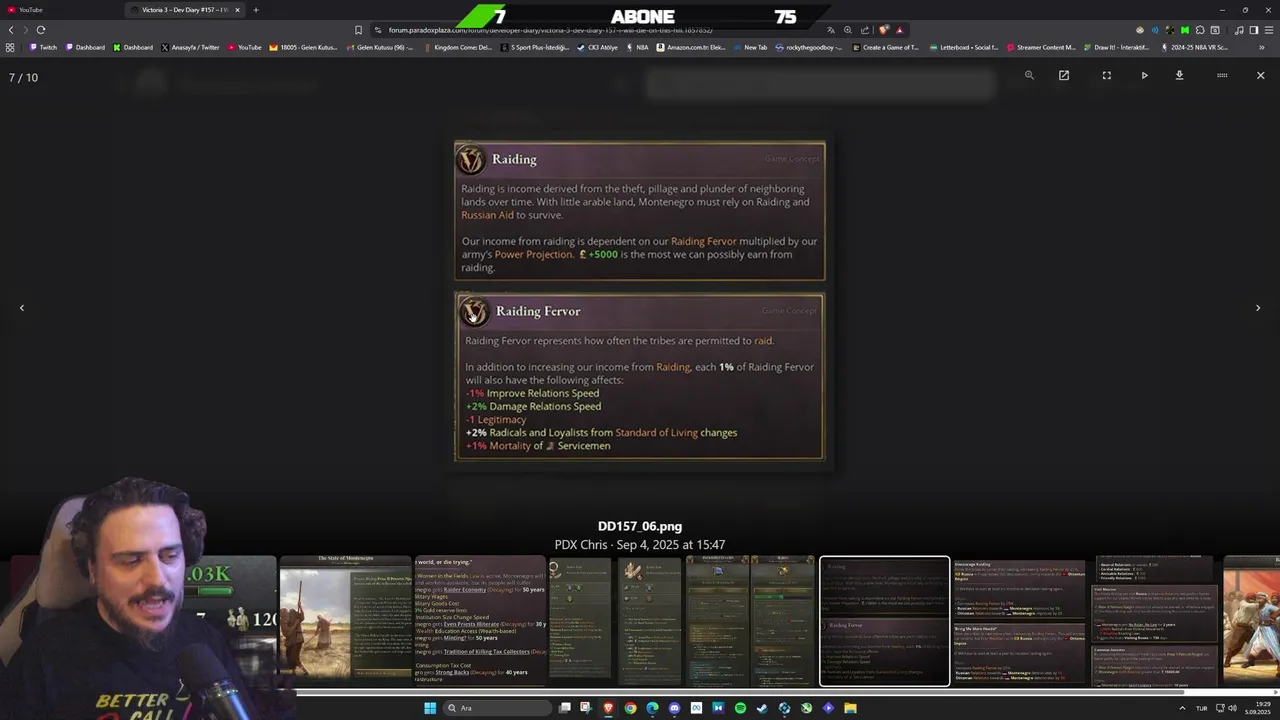Open the Twitch bookmark
This screenshot has height=720, width=1280.
(43, 47)
